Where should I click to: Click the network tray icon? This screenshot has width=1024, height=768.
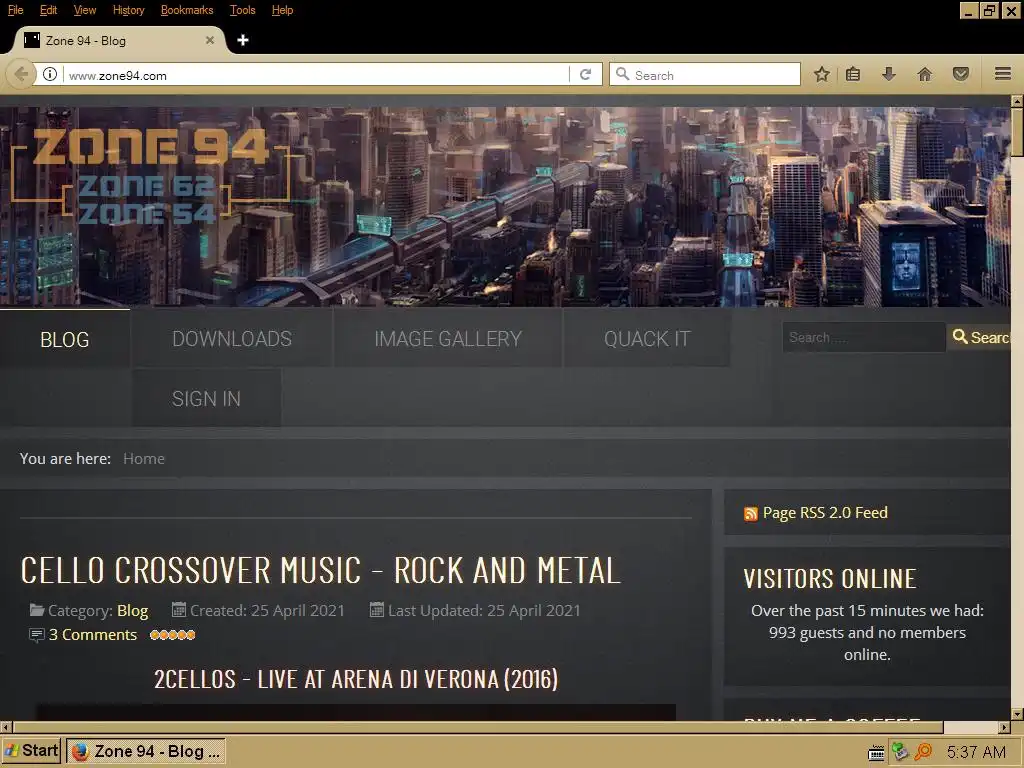900,752
